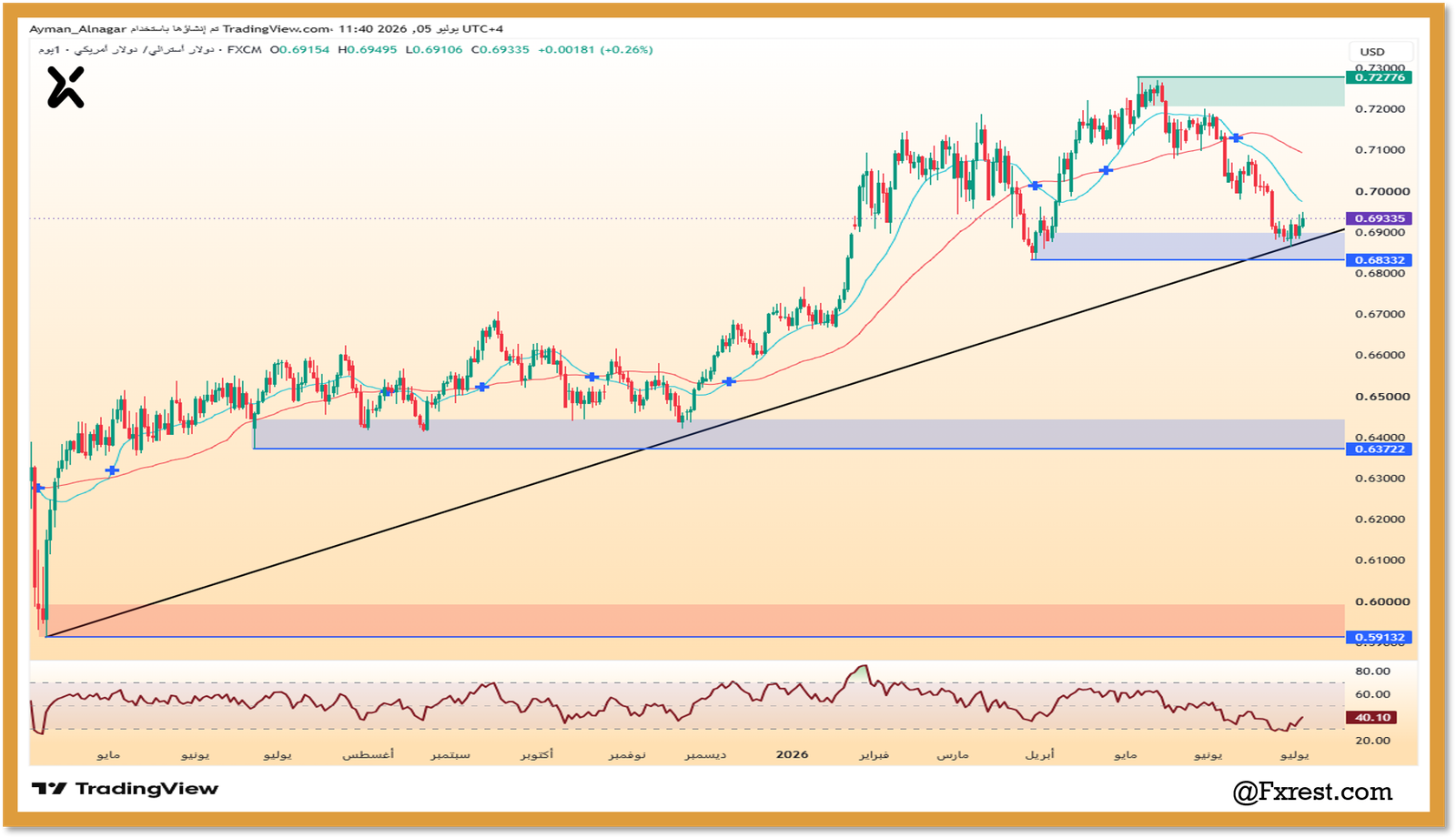Click the 0.60000 price axis label
The height and width of the screenshot is (838, 1456).
1382,602
